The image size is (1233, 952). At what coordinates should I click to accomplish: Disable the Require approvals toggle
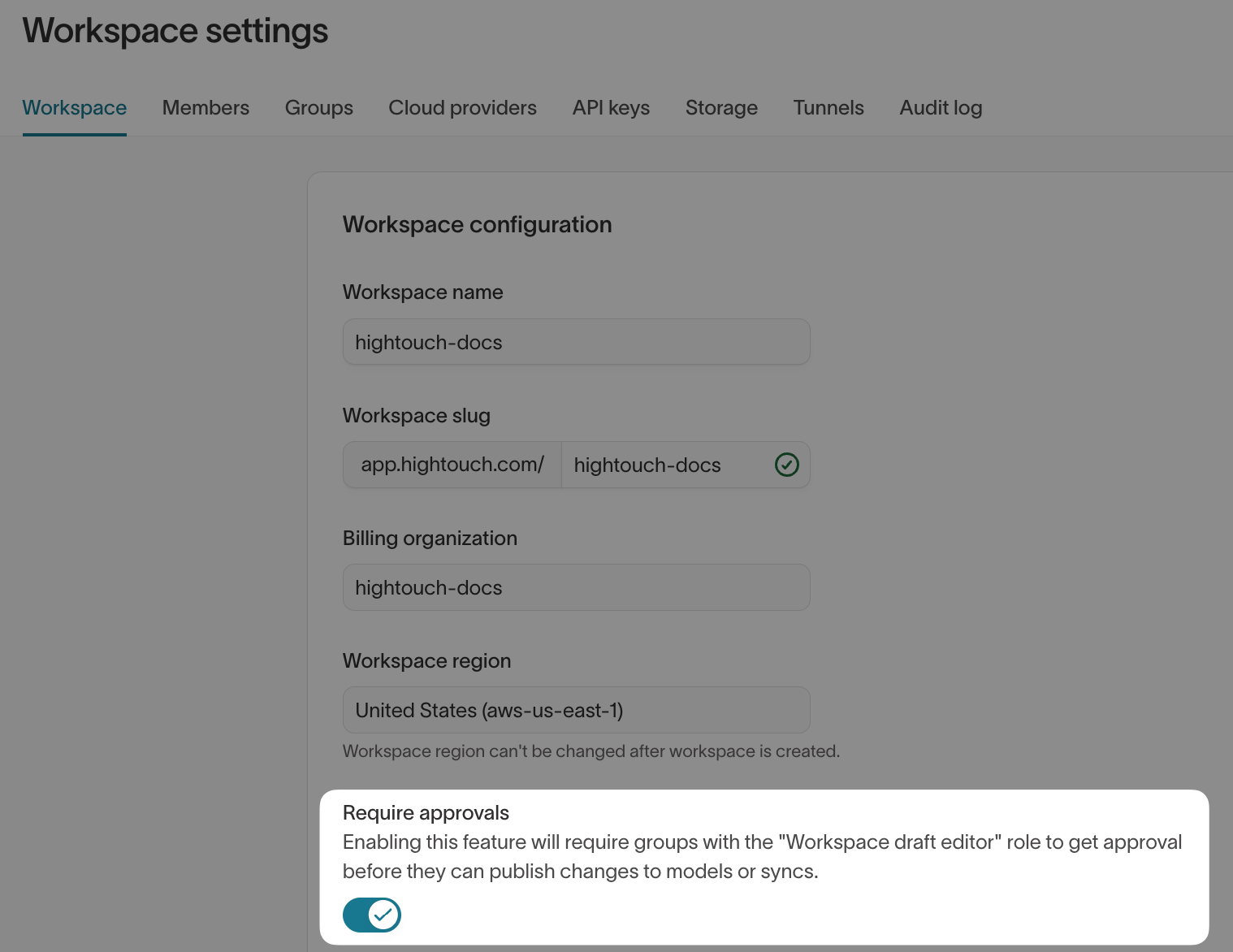[x=372, y=915]
